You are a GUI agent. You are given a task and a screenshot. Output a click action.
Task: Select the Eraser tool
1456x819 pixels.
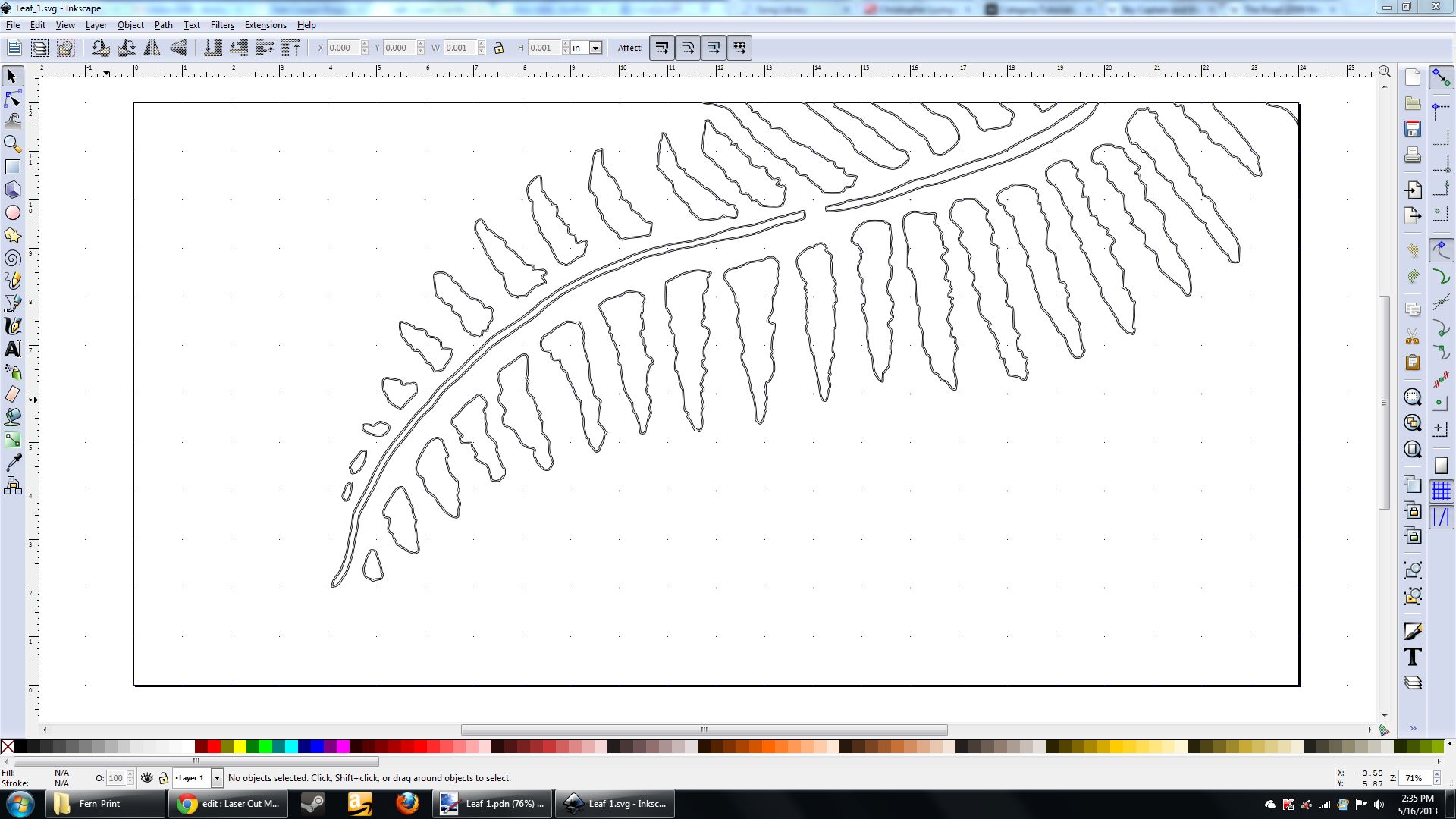click(13, 394)
